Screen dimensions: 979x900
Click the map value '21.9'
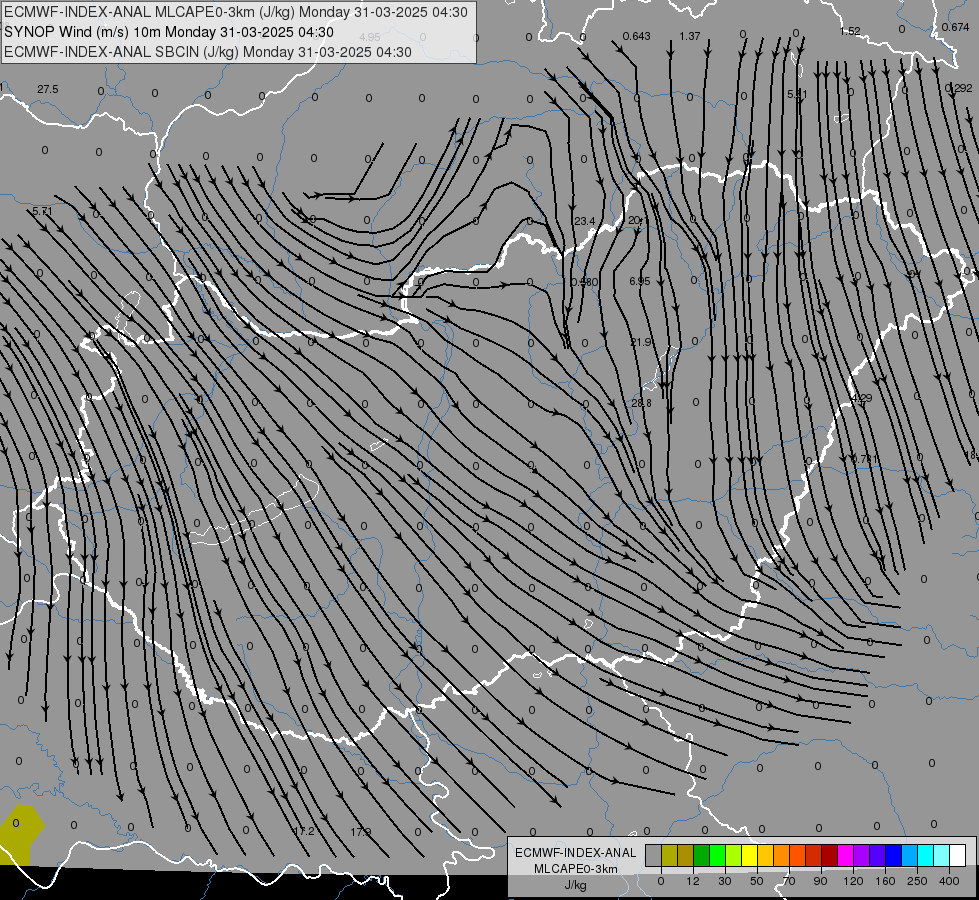pyautogui.click(x=641, y=342)
